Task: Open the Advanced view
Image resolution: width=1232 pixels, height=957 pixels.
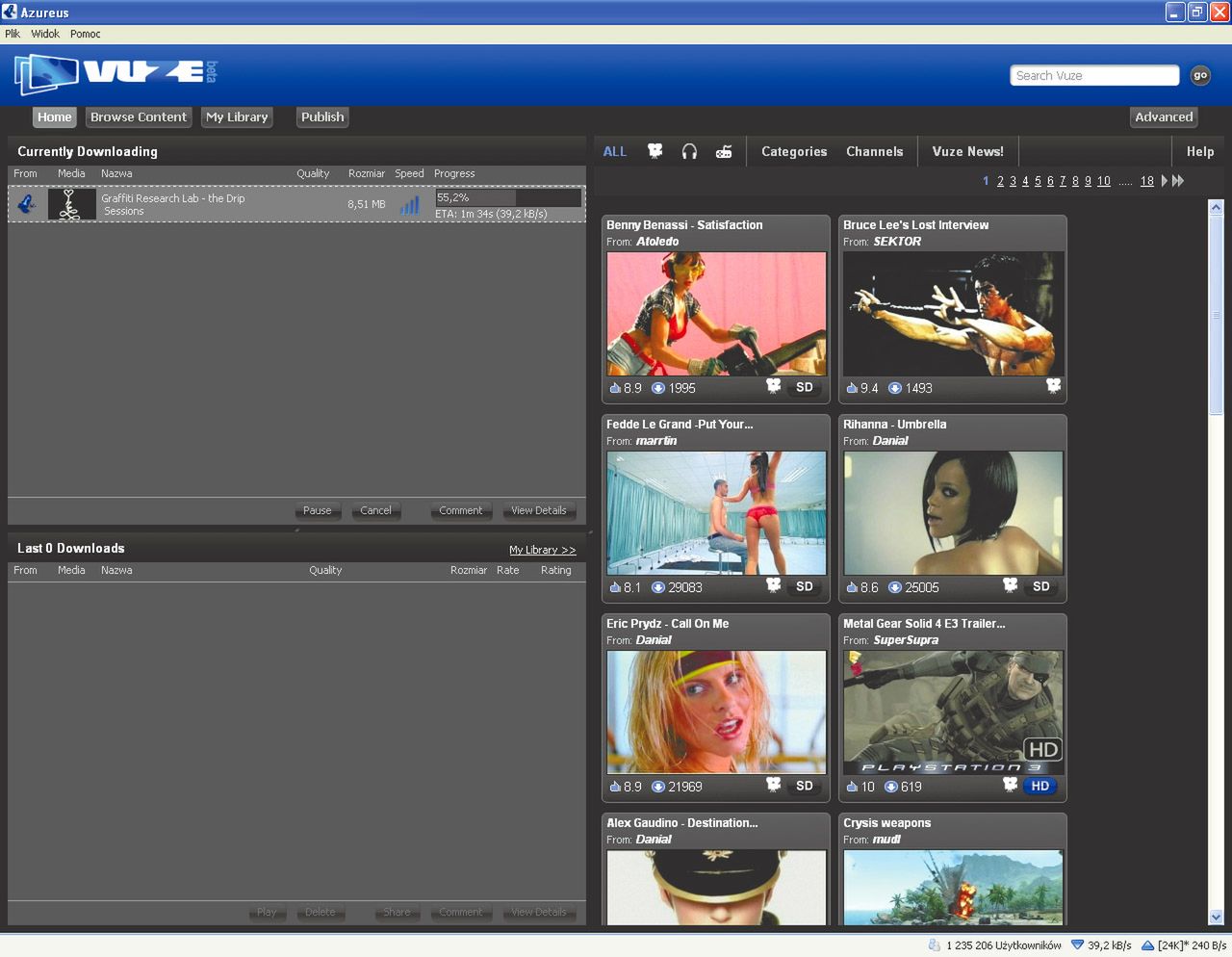Action: (x=1164, y=116)
